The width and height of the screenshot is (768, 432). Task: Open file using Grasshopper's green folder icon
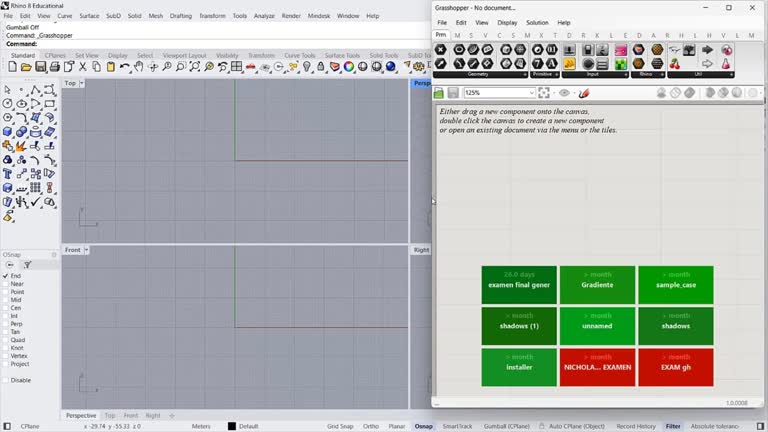pyautogui.click(x=440, y=93)
